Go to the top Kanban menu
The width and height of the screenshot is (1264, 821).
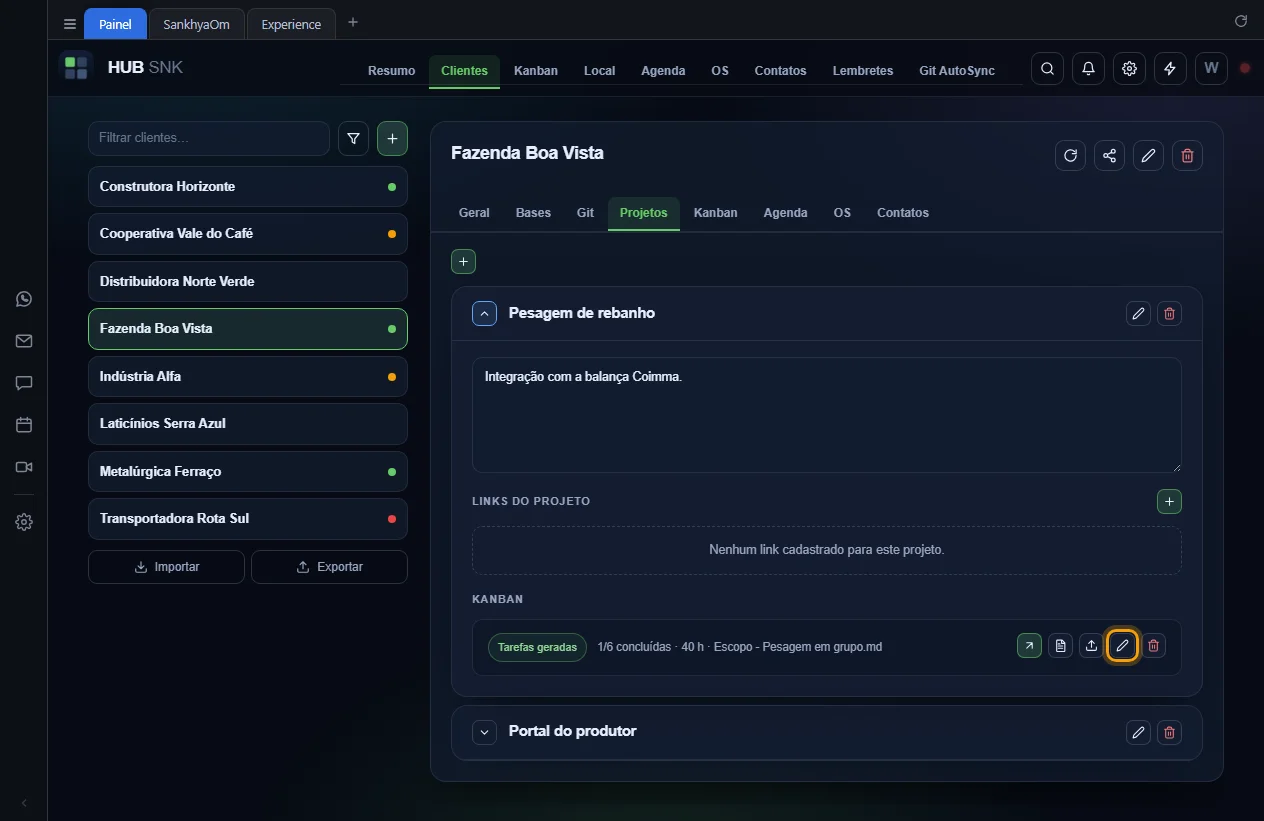click(536, 71)
